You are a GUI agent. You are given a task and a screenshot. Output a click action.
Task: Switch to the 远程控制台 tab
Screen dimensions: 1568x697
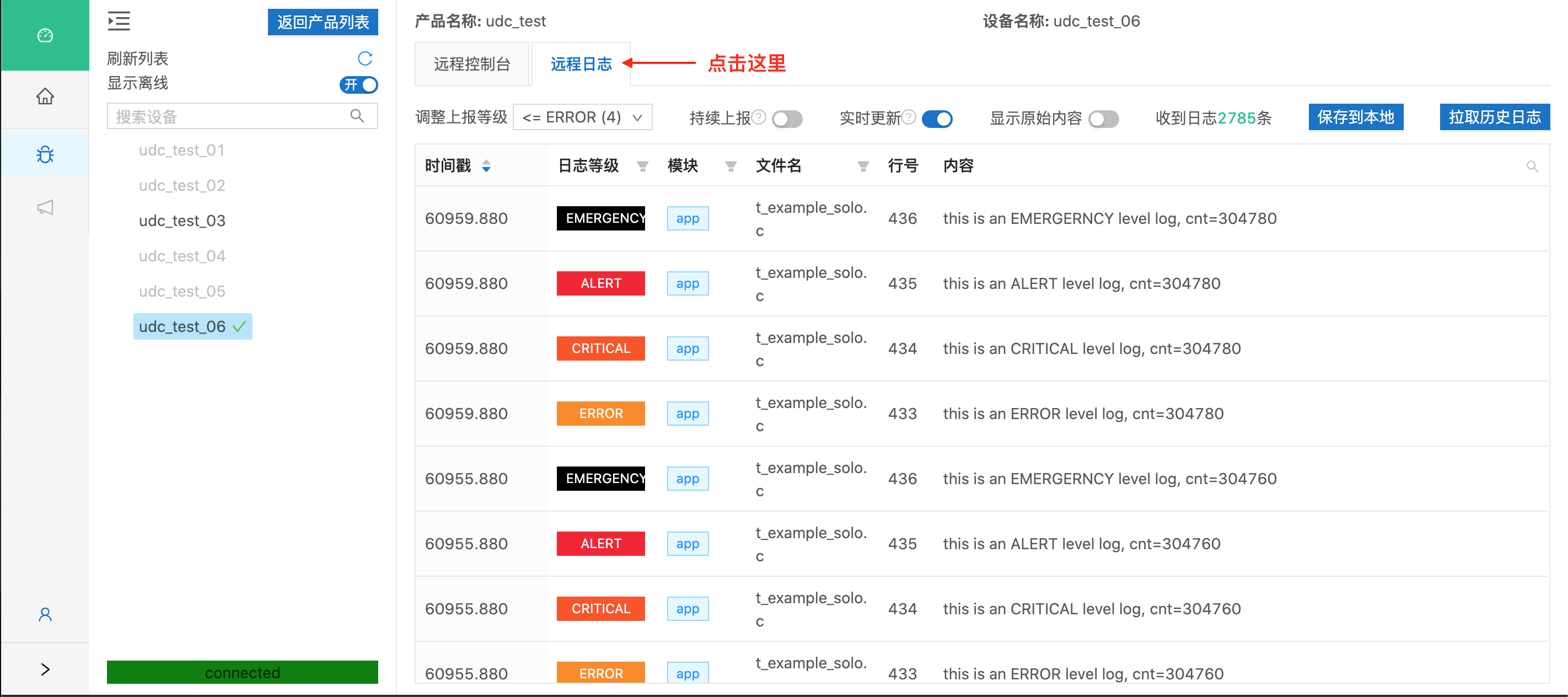pos(472,64)
